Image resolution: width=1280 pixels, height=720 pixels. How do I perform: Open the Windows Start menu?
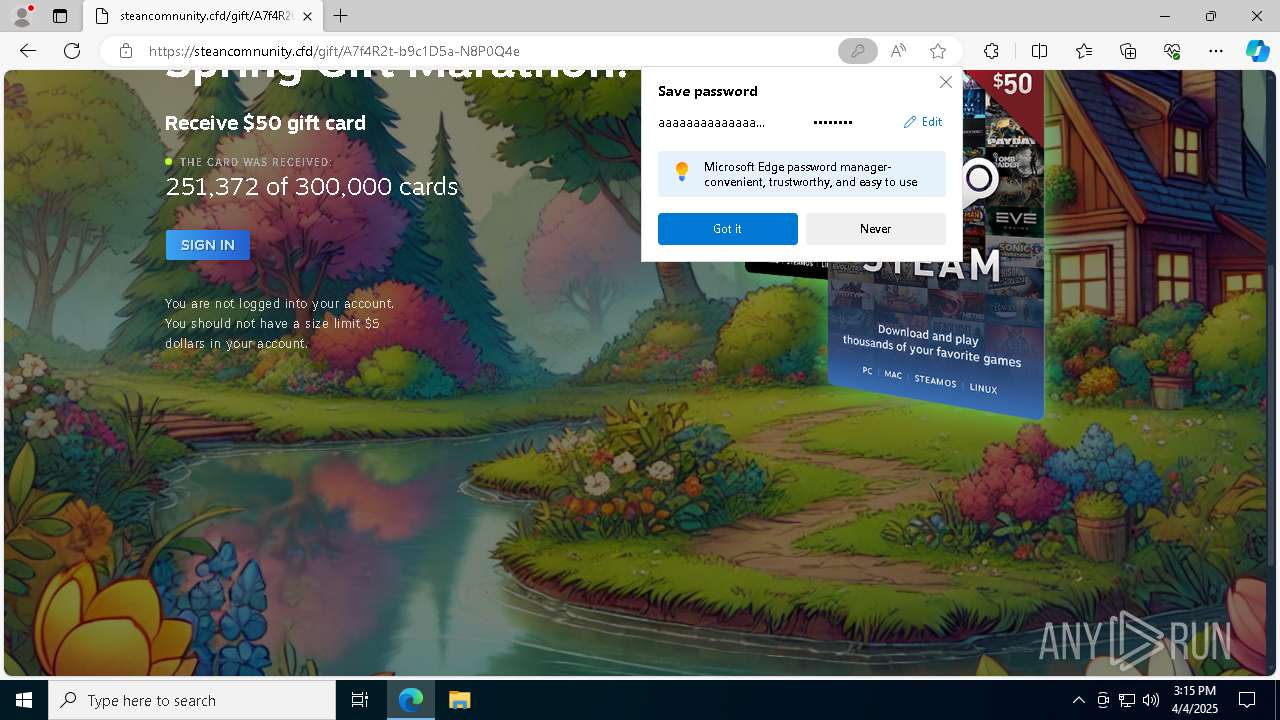tap(24, 700)
